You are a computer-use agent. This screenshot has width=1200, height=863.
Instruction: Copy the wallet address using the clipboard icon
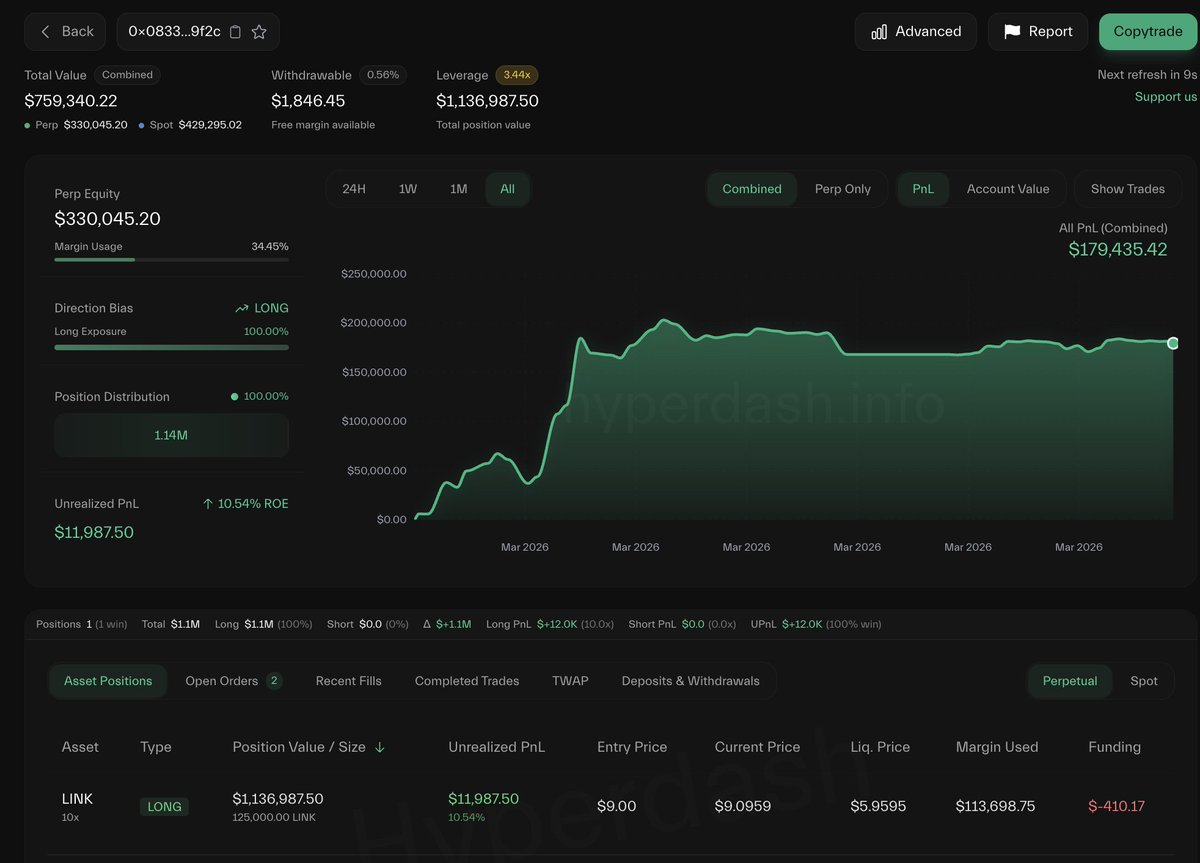point(235,31)
